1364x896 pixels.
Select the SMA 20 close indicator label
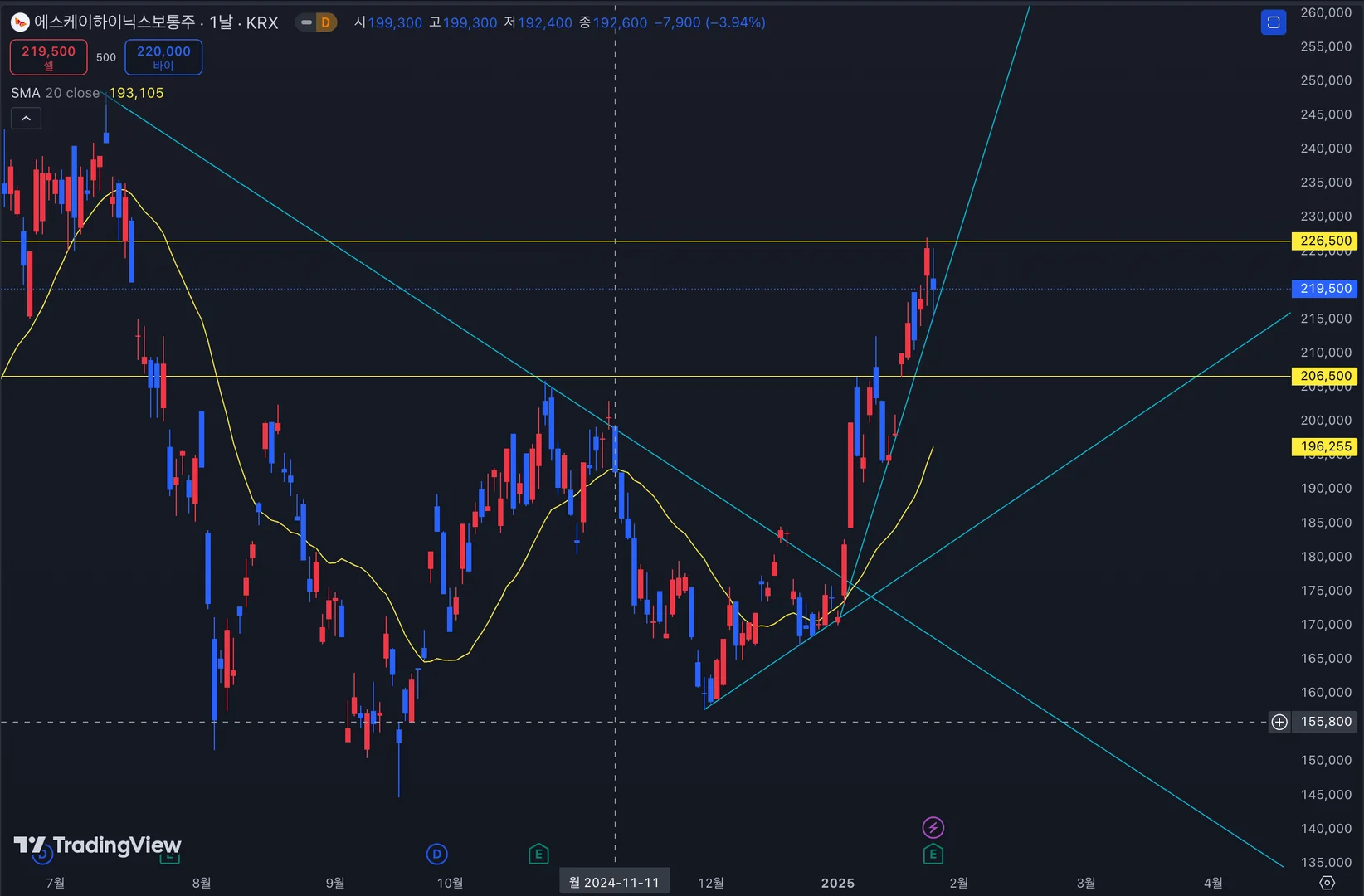point(55,93)
